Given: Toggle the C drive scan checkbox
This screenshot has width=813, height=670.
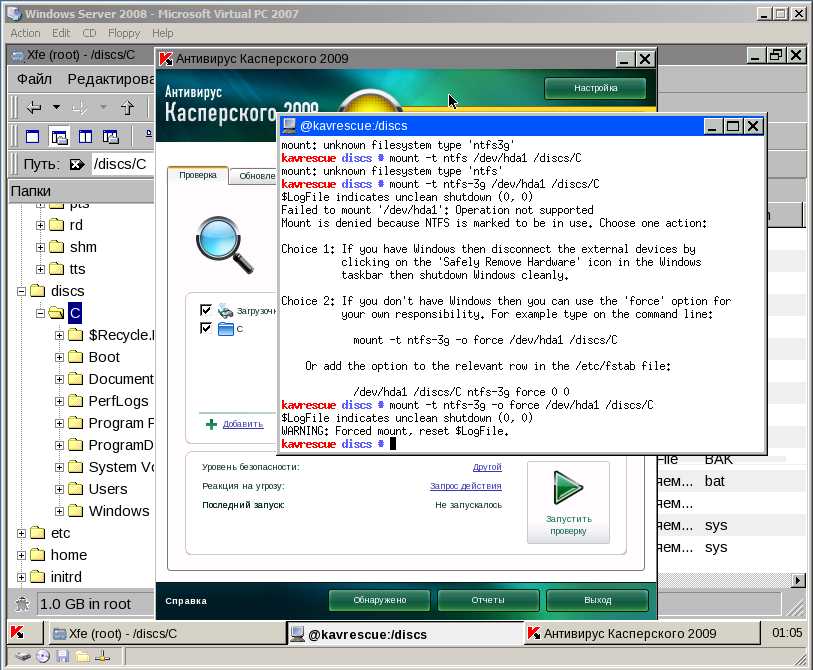Looking at the screenshot, I should pos(205,328).
